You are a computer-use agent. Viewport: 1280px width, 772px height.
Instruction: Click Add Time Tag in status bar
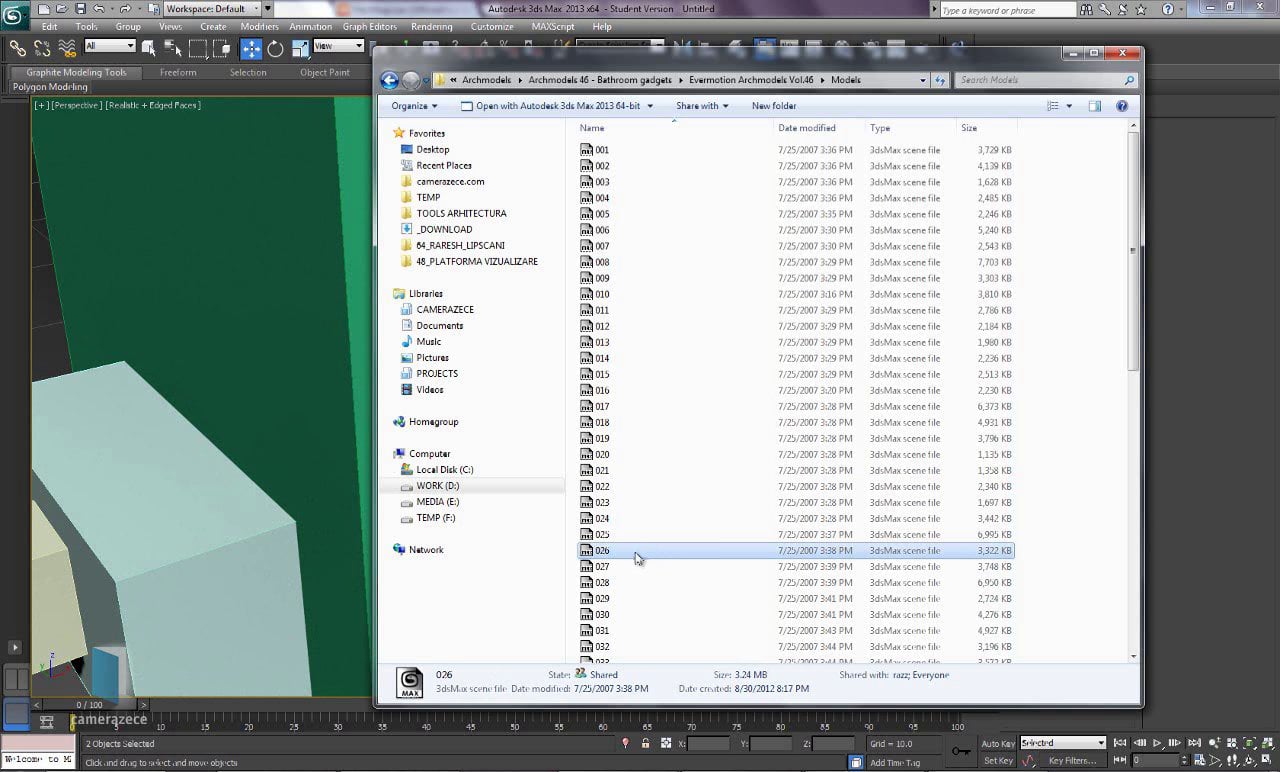click(x=895, y=763)
